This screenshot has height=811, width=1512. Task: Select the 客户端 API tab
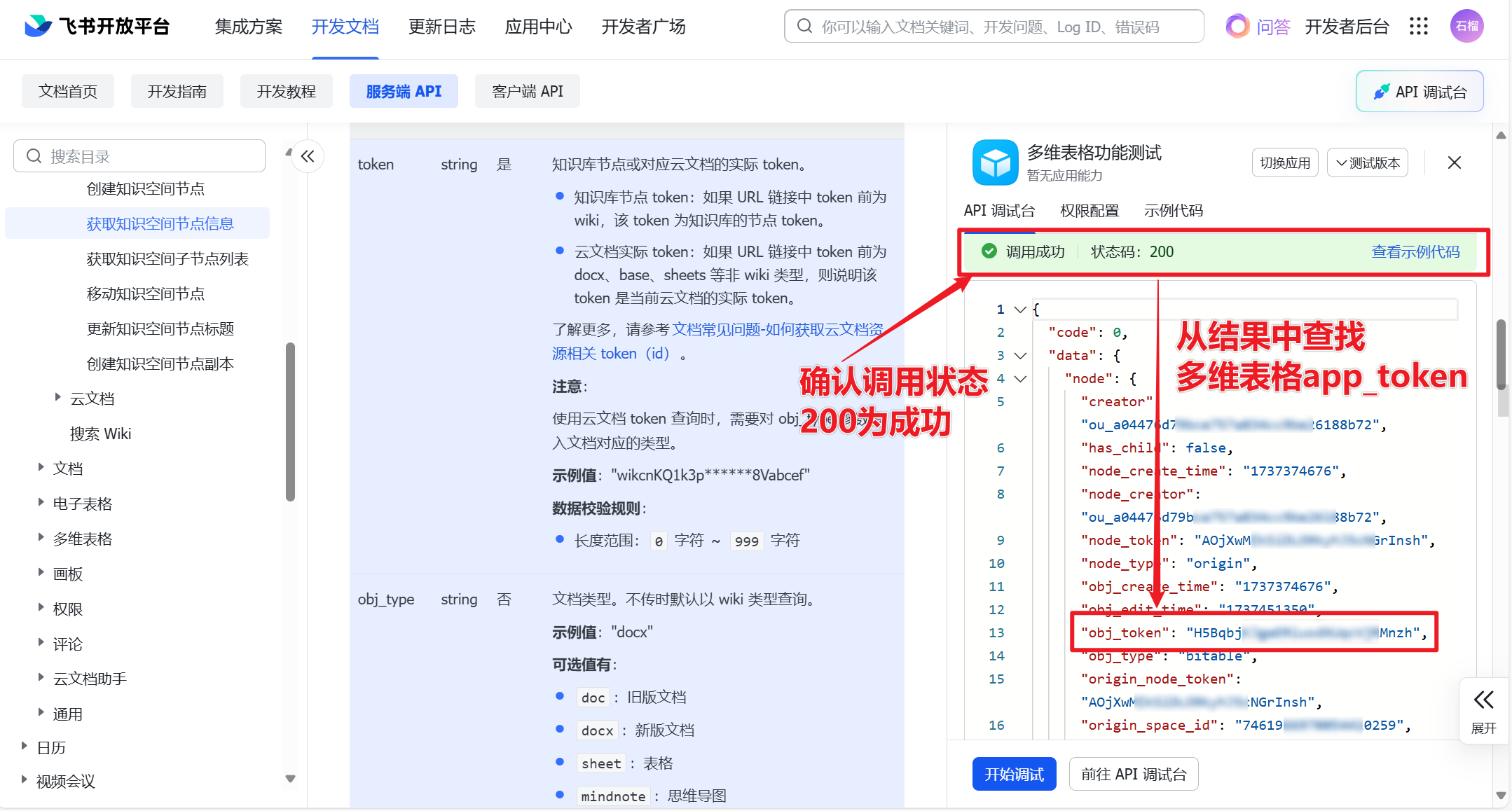527,92
